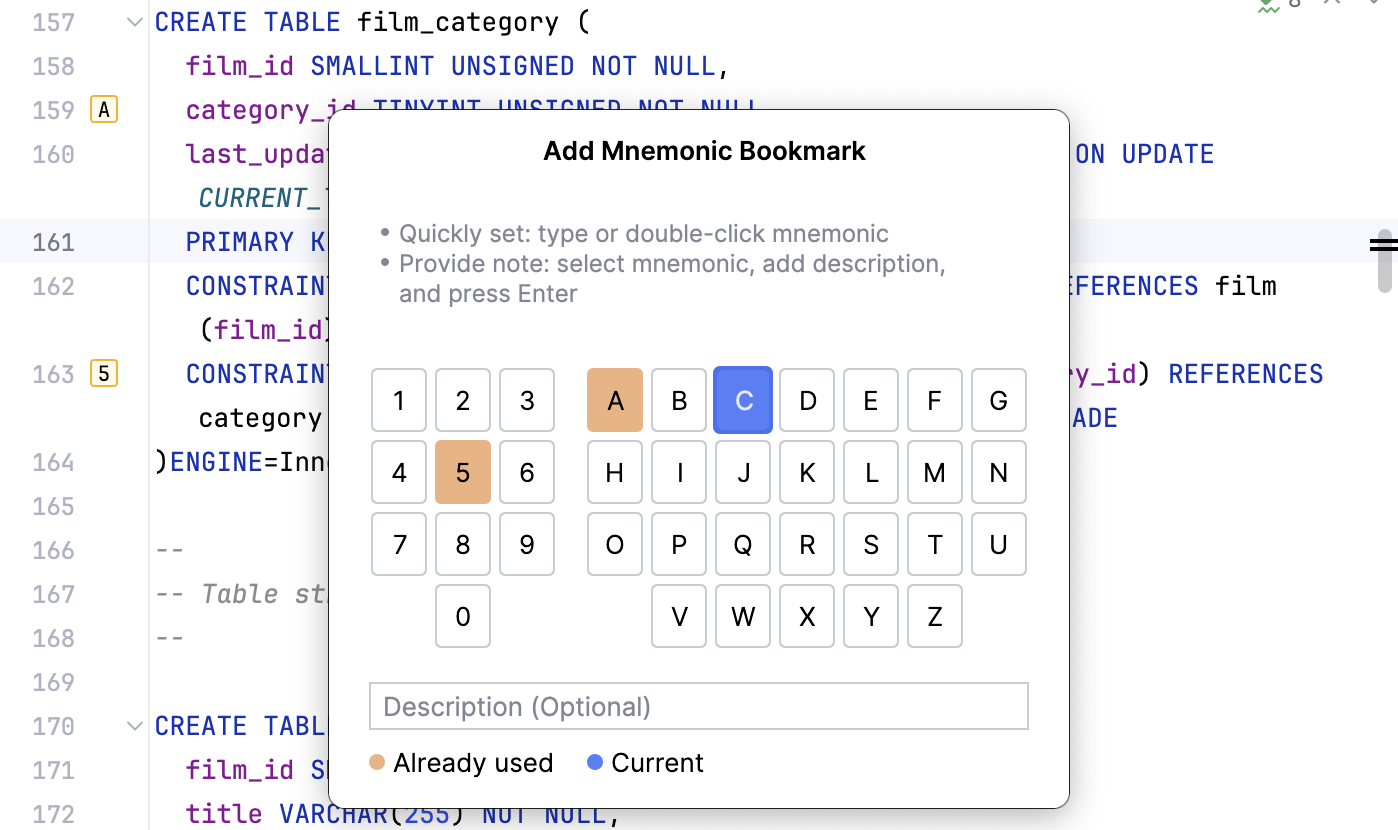Viewport: 1398px width, 830px height.
Task: Choose mnemonic digit 0
Action: click(x=462, y=616)
